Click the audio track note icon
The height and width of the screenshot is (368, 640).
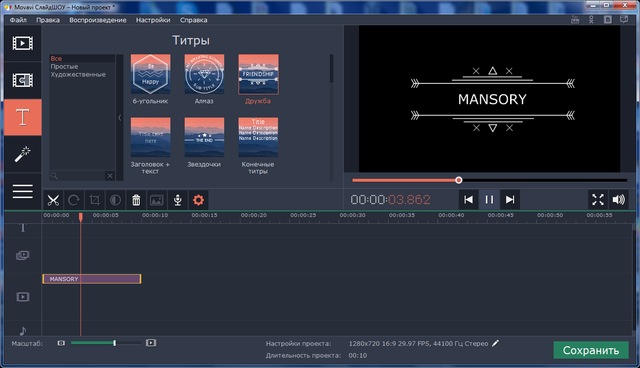(x=23, y=330)
